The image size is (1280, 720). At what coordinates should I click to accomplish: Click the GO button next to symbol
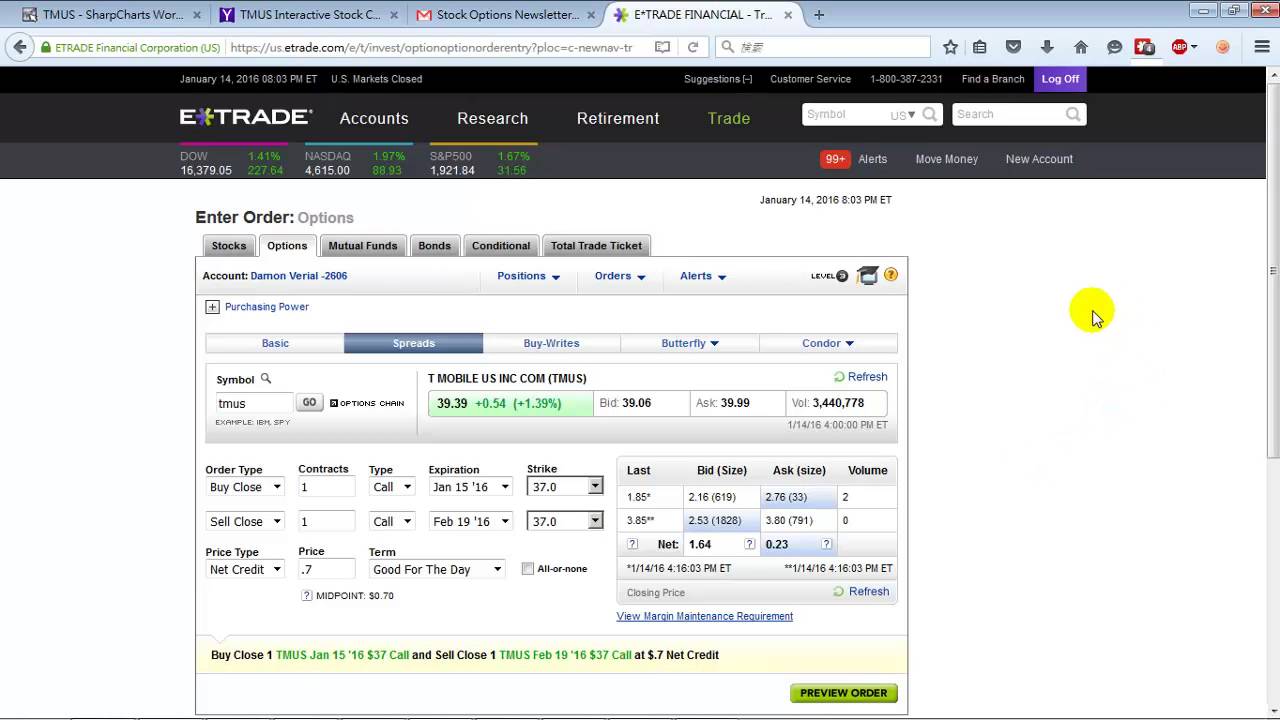tap(309, 402)
